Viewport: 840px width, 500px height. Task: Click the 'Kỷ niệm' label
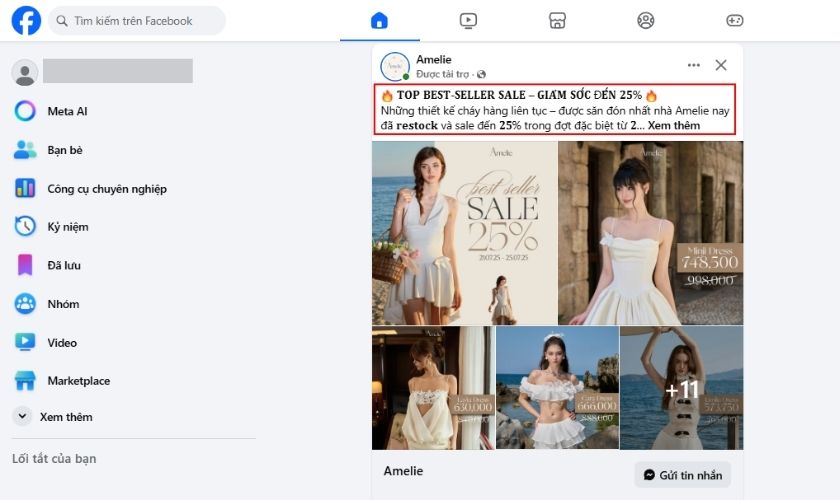click(68, 227)
